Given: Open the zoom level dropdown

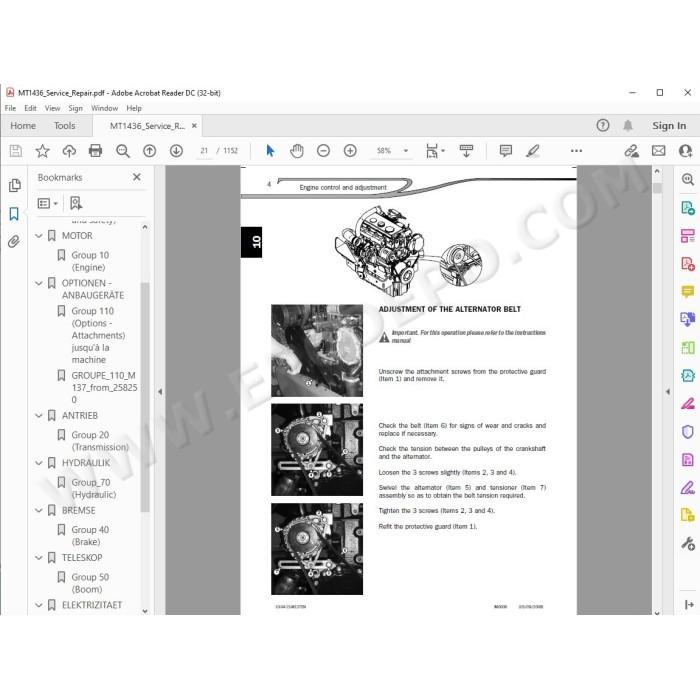Looking at the screenshot, I should (x=406, y=151).
